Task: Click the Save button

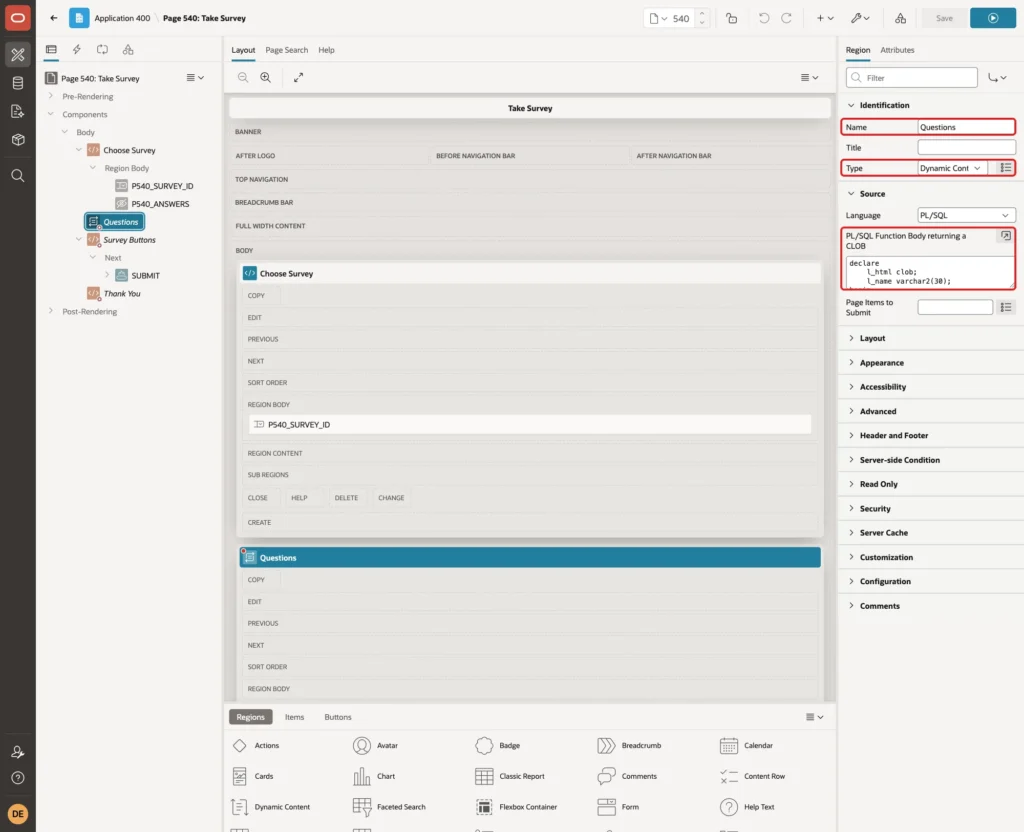Action: click(944, 18)
